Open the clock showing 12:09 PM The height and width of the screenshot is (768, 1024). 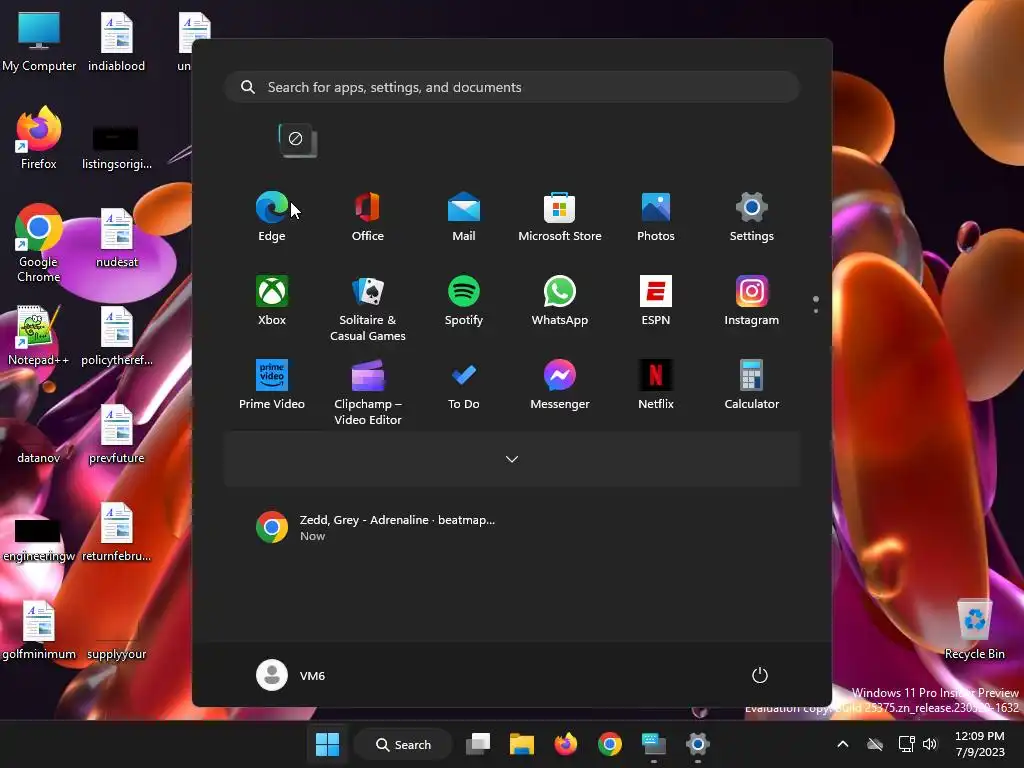pos(980,744)
